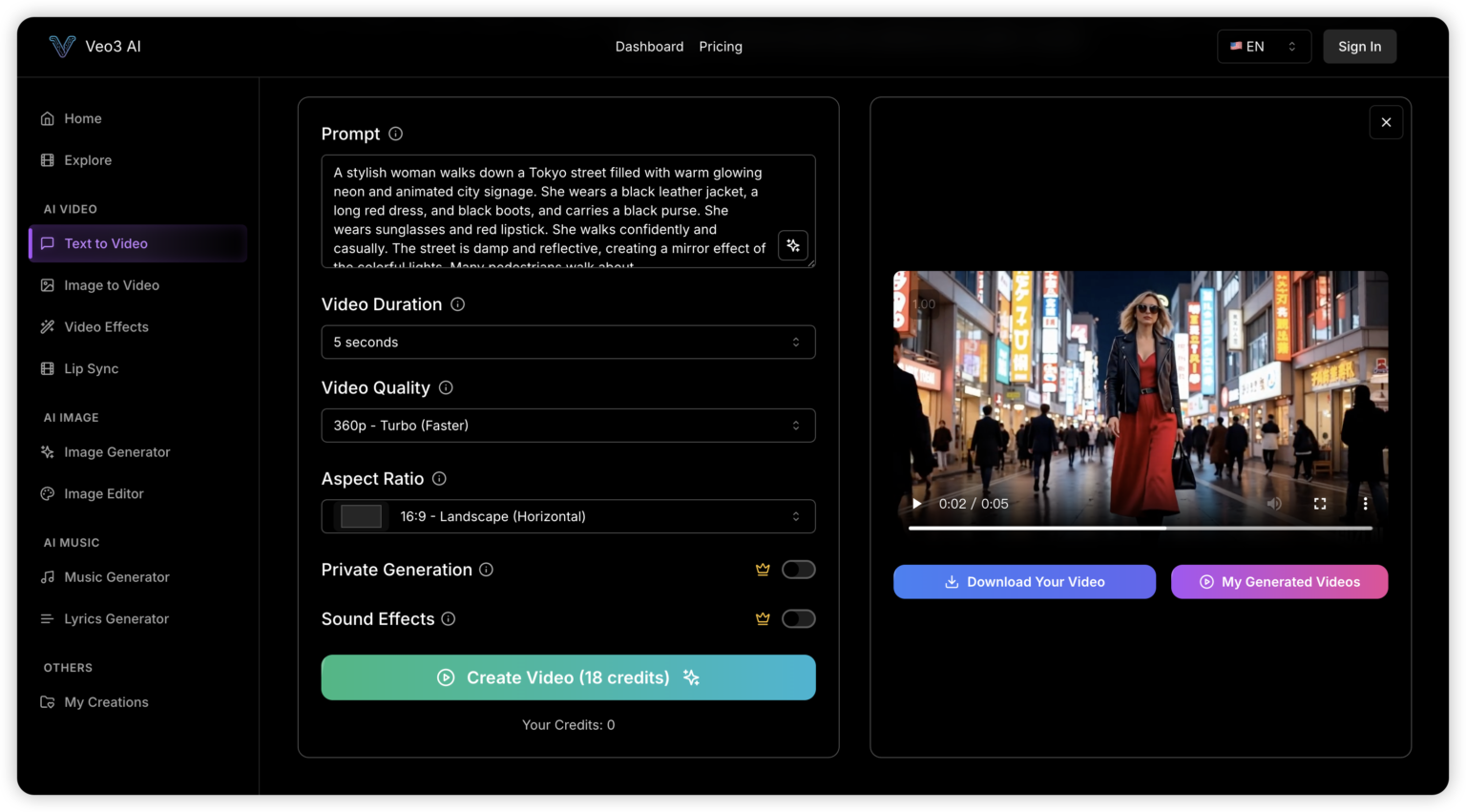
Task: Select the Music Generator tool
Action: (116, 576)
